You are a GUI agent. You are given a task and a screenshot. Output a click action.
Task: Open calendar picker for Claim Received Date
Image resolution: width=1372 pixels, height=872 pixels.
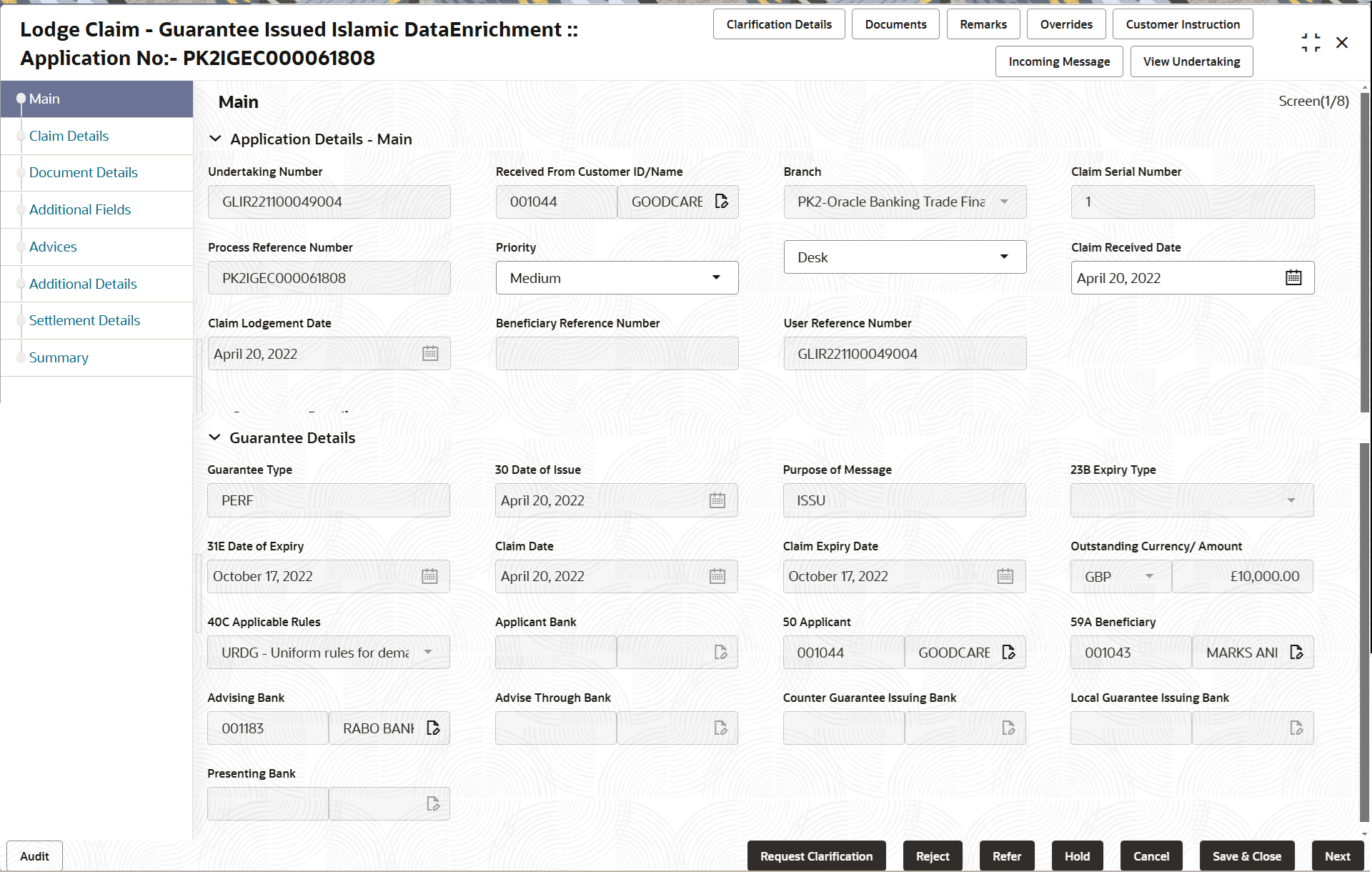tap(1293, 278)
